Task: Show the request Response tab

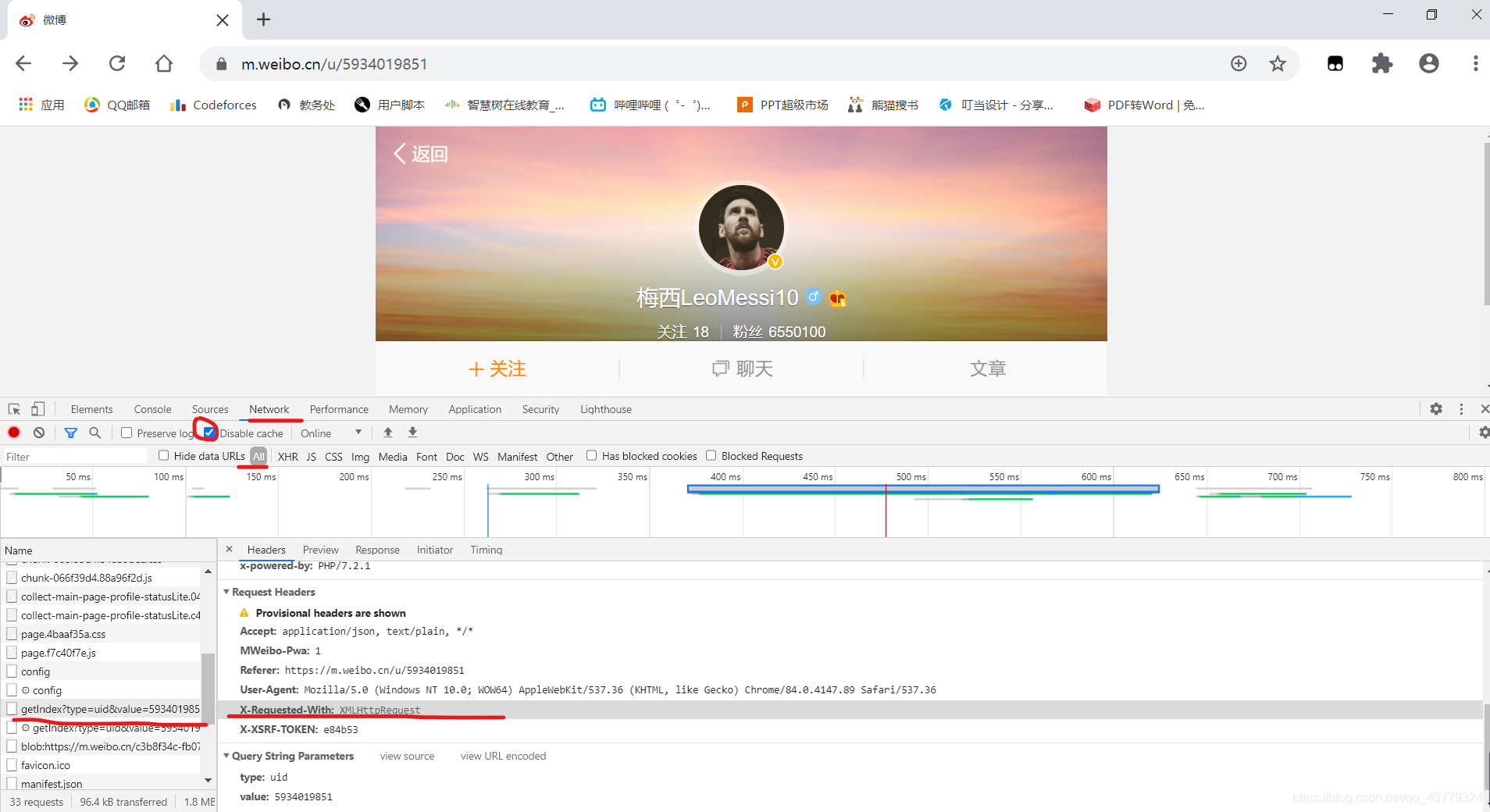Action: coord(377,550)
